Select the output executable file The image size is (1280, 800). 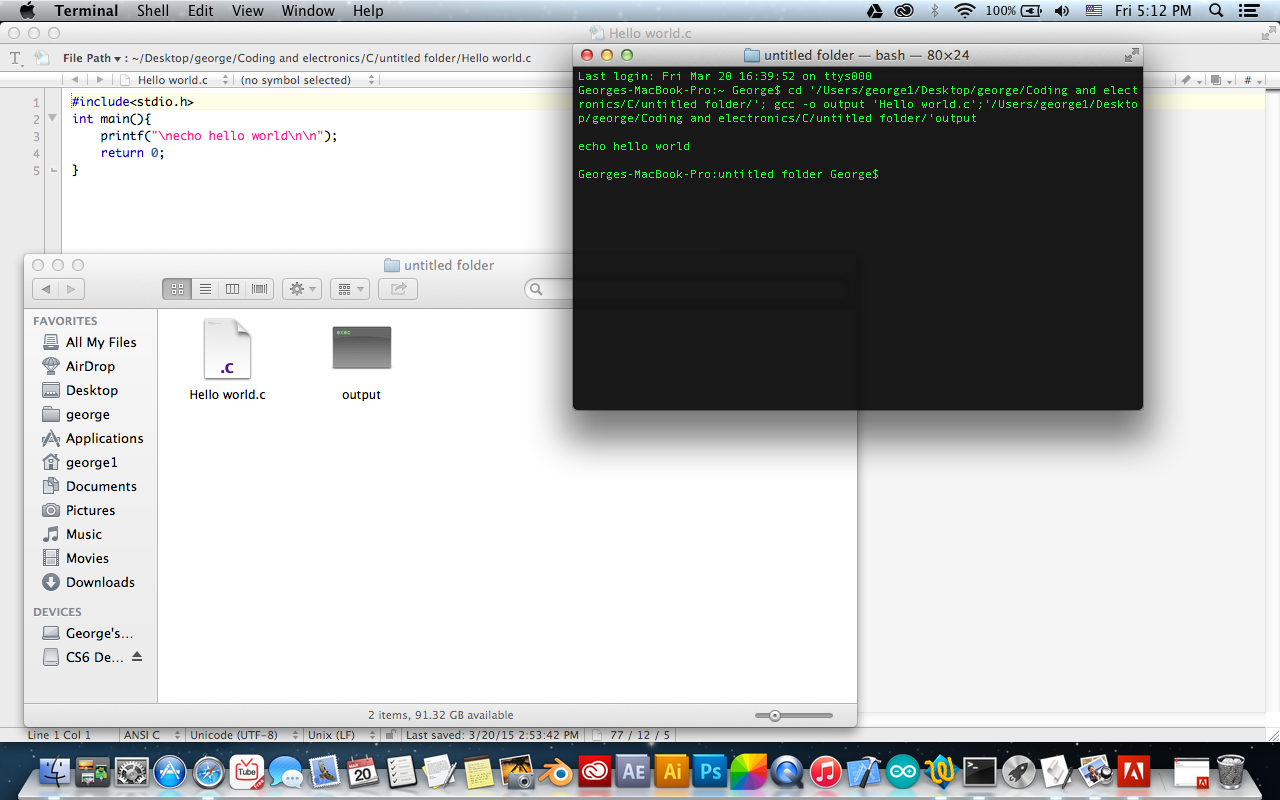click(x=361, y=348)
